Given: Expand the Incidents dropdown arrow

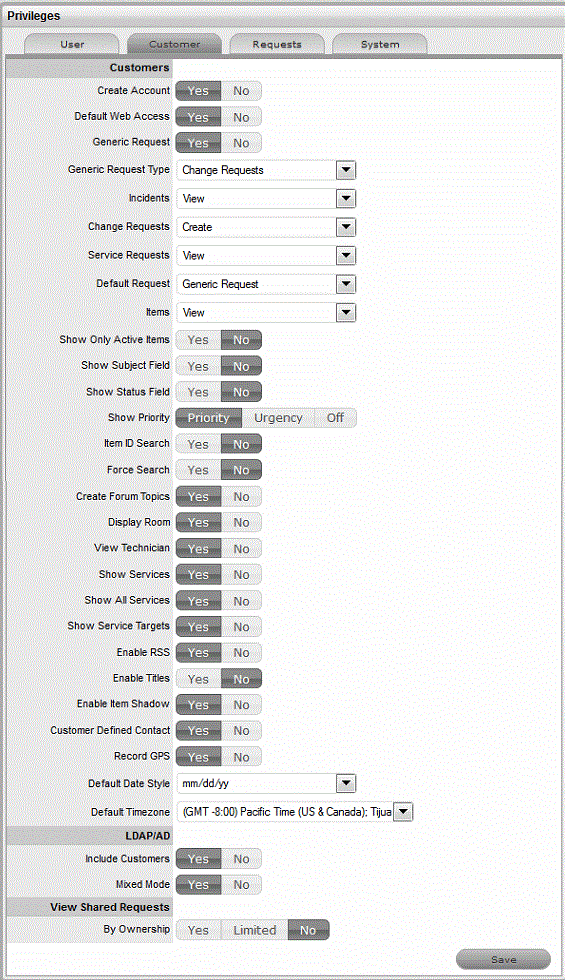Looking at the screenshot, I should [346, 199].
